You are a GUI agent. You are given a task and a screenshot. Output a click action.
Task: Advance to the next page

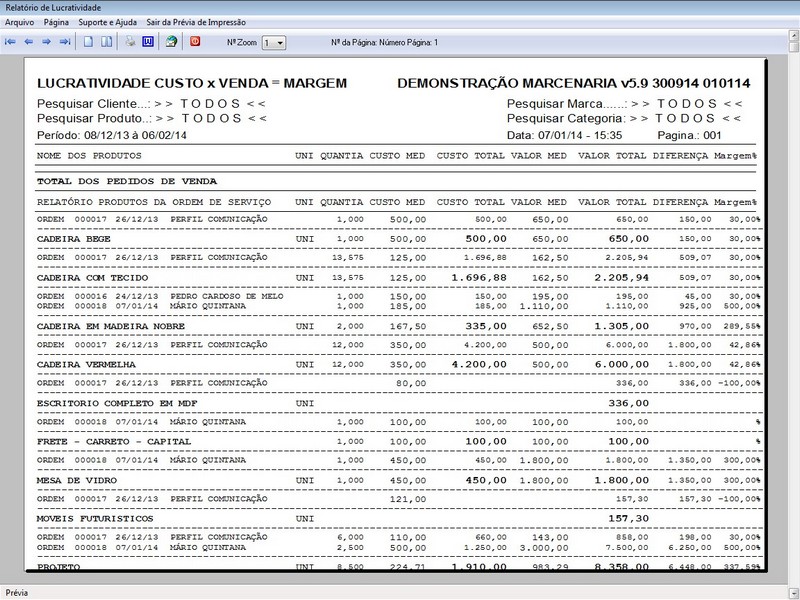click(46, 42)
